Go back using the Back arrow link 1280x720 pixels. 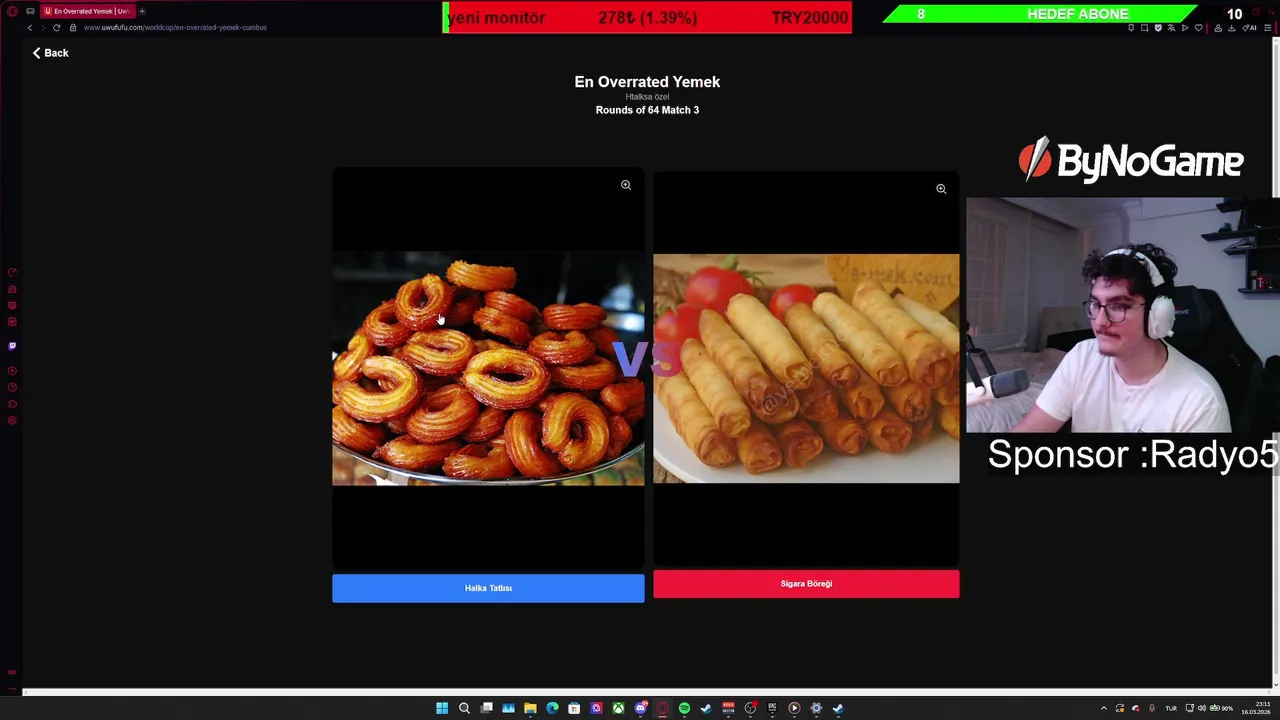(50, 53)
